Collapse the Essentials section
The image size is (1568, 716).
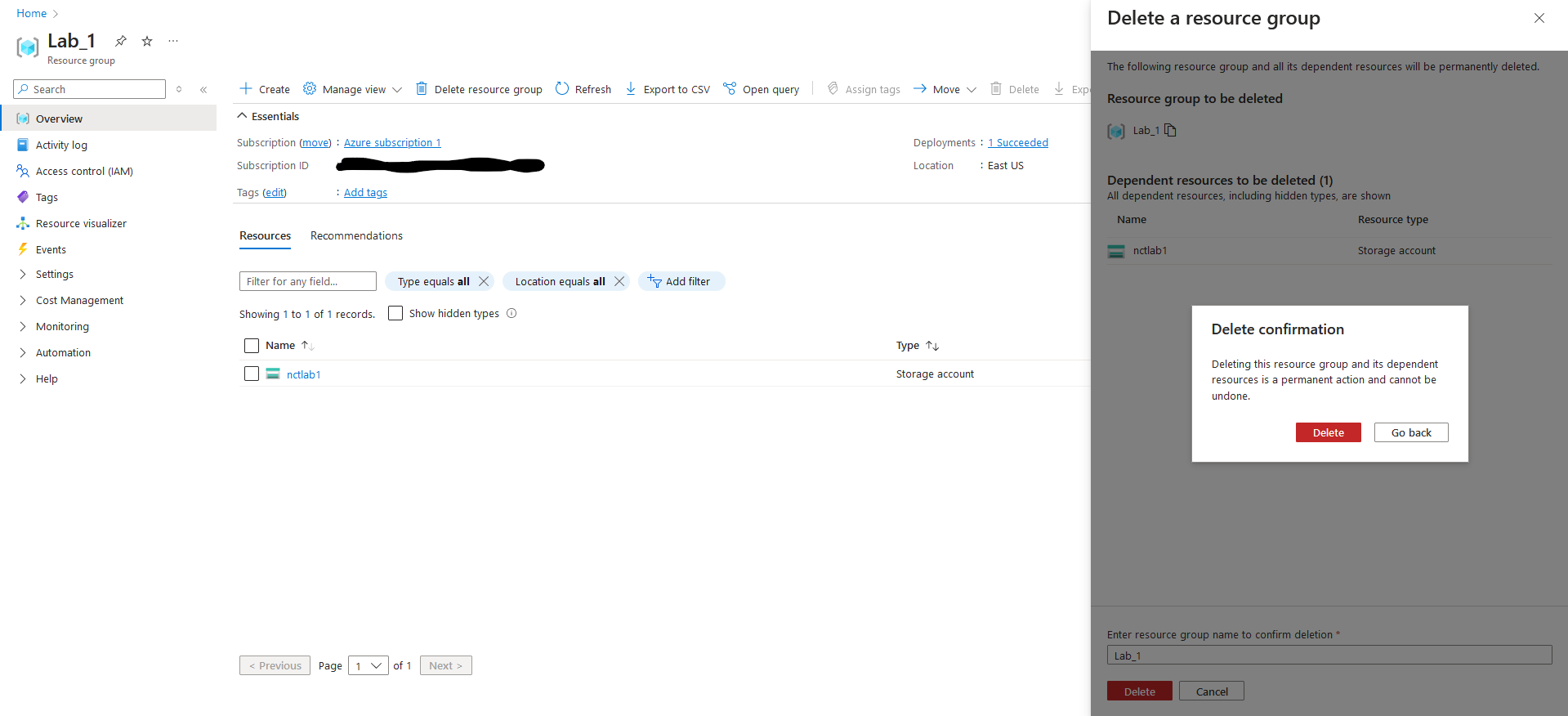pyautogui.click(x=242, y=116)
